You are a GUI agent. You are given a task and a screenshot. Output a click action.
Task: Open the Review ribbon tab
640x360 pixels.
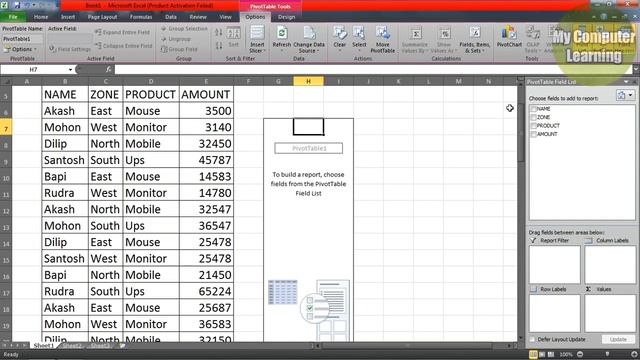coord(198,17)
